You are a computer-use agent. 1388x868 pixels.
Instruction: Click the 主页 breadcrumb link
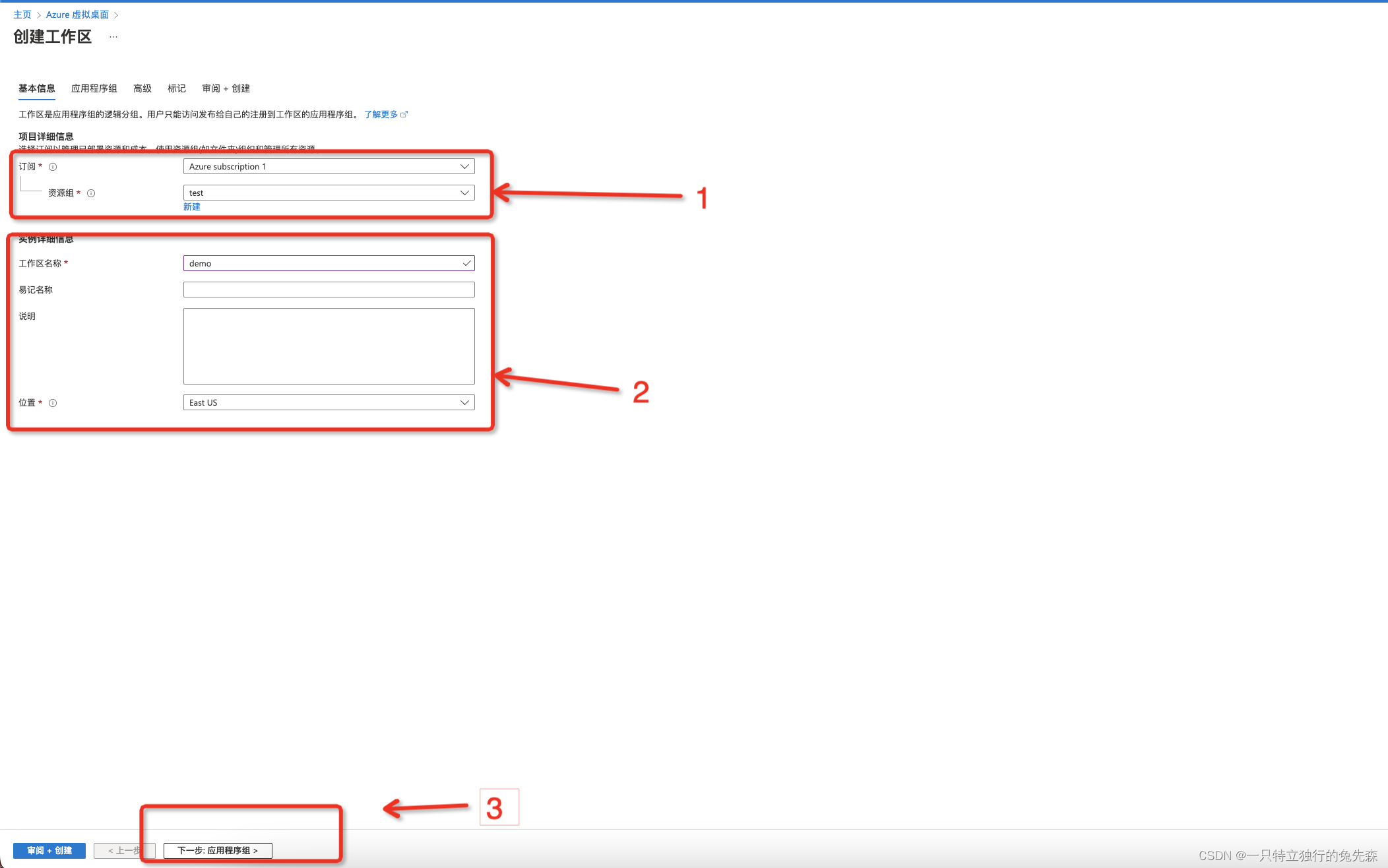(x=22, y=15)
